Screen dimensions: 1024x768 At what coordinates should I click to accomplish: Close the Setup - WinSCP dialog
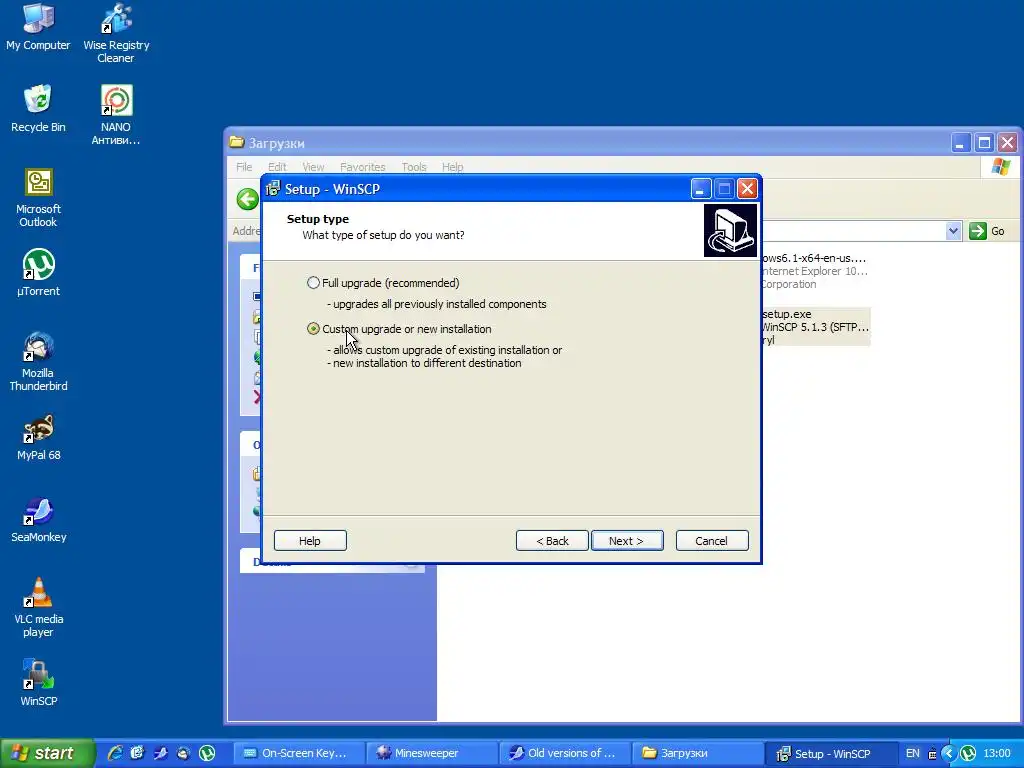click(x=747, y=189)
